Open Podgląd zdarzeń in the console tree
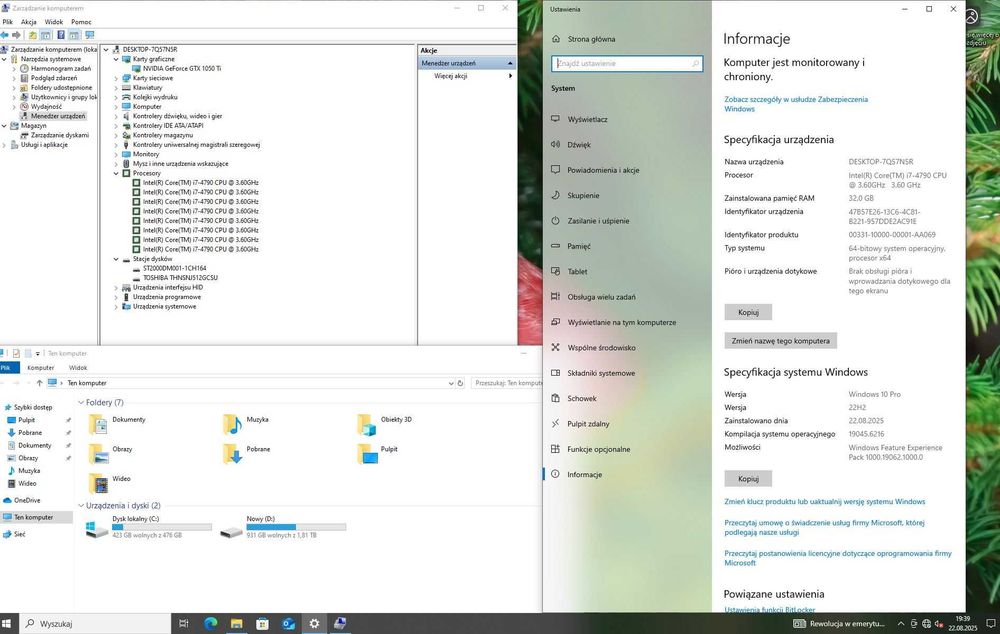Image resolution: width=1000 pixels, height=634 pixels. click(54, 78)
